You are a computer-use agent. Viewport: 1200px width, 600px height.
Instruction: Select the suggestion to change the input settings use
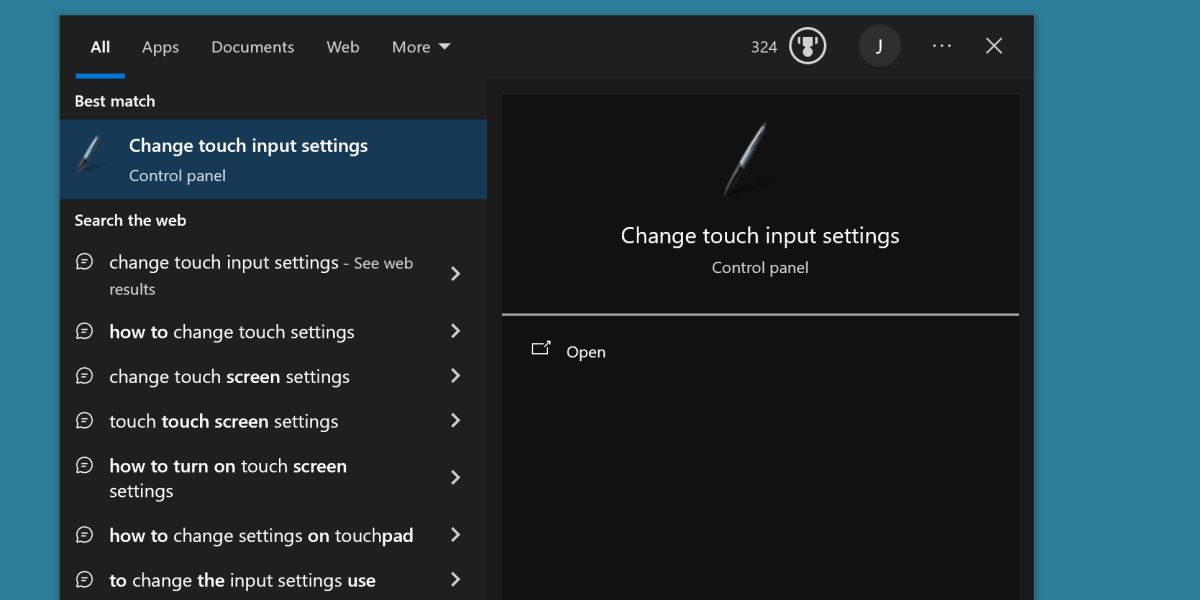(243, 580)
